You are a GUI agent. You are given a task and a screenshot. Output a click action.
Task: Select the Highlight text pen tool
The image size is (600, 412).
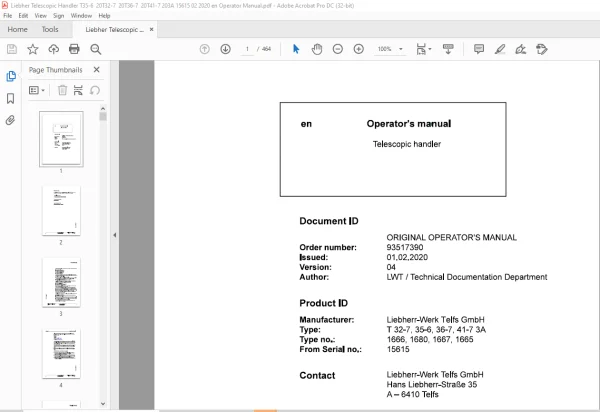point(500,49)
